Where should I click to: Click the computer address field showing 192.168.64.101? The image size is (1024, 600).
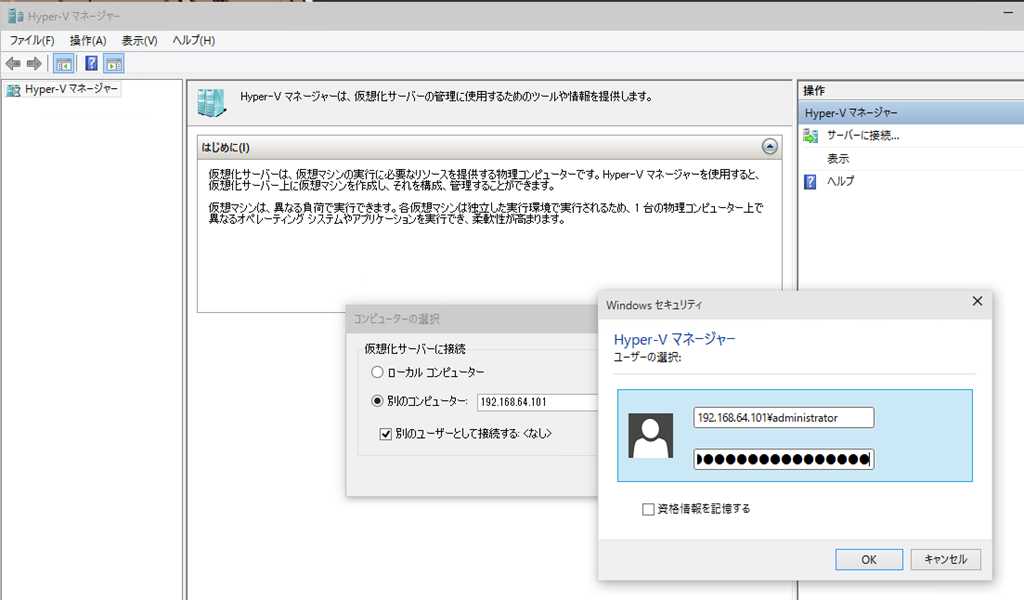pyautogui.click(x=537, y=402)
